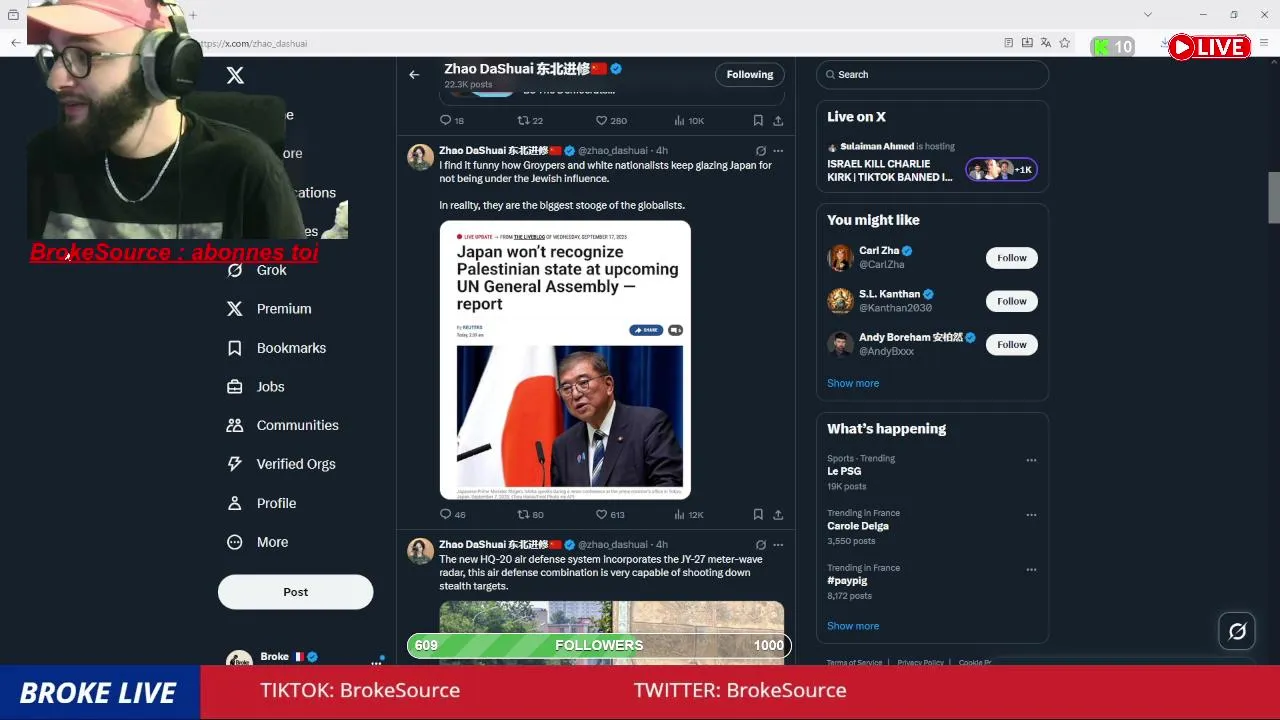Image resolution: width=1280 pixels, height=720 pixels.
Task: Repost the Japan Groypers post
Action: (523, 514)
